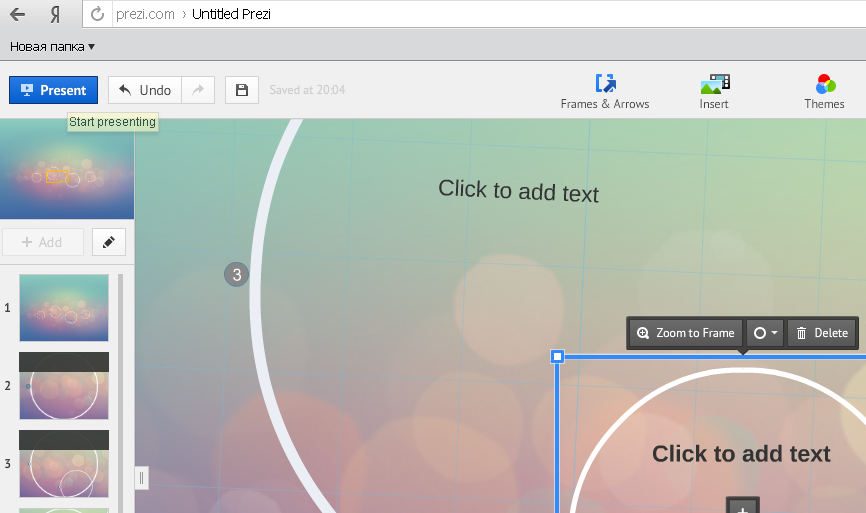The image size is (866, 513).
Task: Click the 'Saved at 20:04' status text
Action: click(x=307, y=90)
